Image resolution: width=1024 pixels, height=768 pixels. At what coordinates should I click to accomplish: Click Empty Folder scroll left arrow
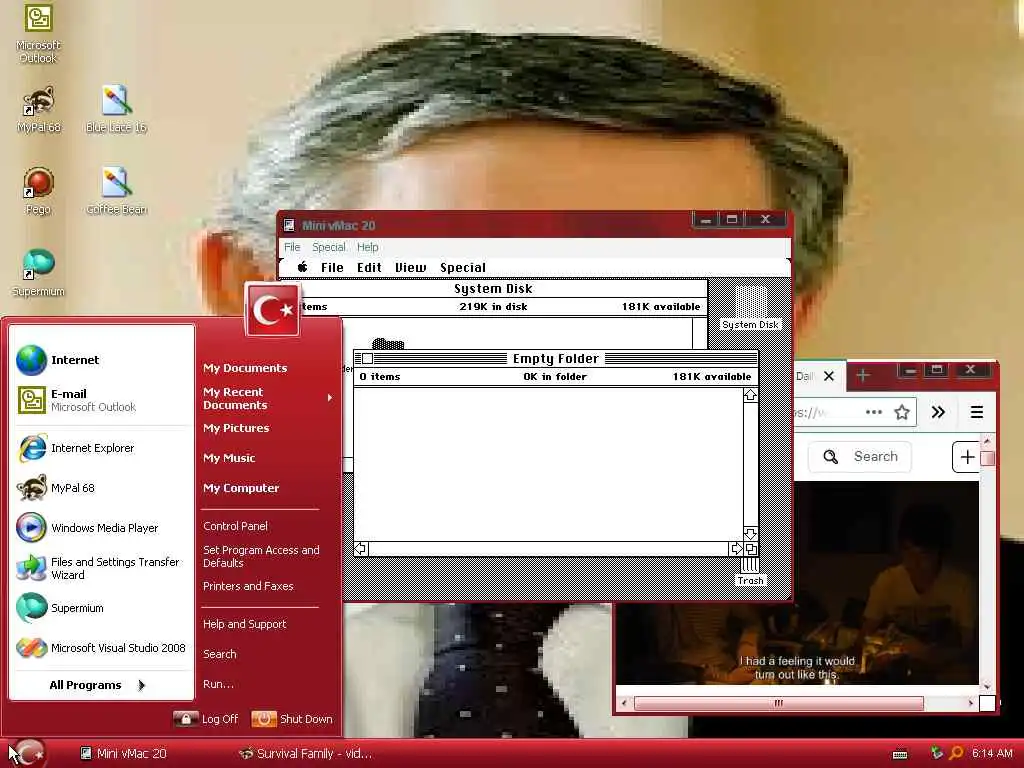tap(361, 549)
